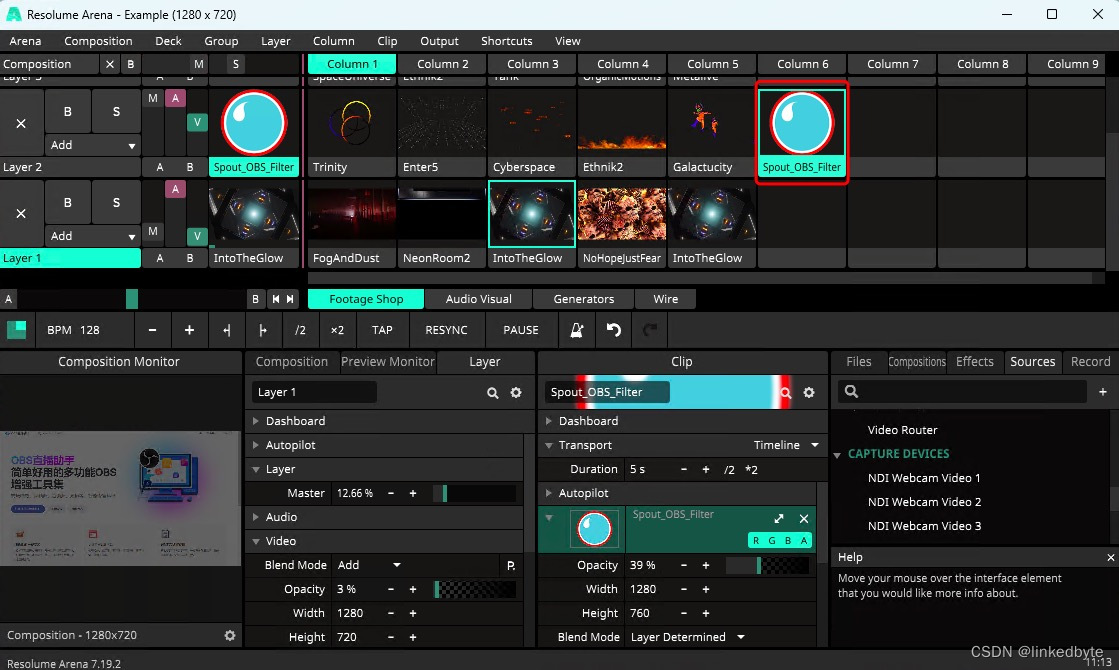Click search icon in Clip panel
Screen dimensions: 1119x670
(786, 392)
